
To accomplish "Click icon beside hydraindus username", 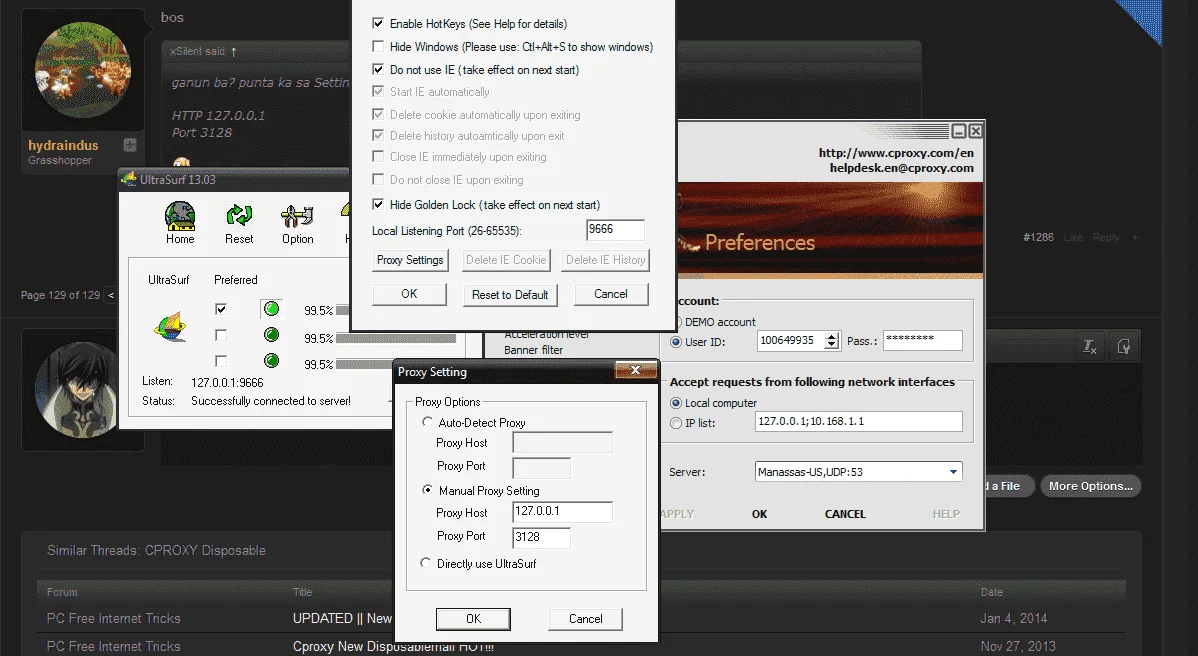I will click(130, 145).
